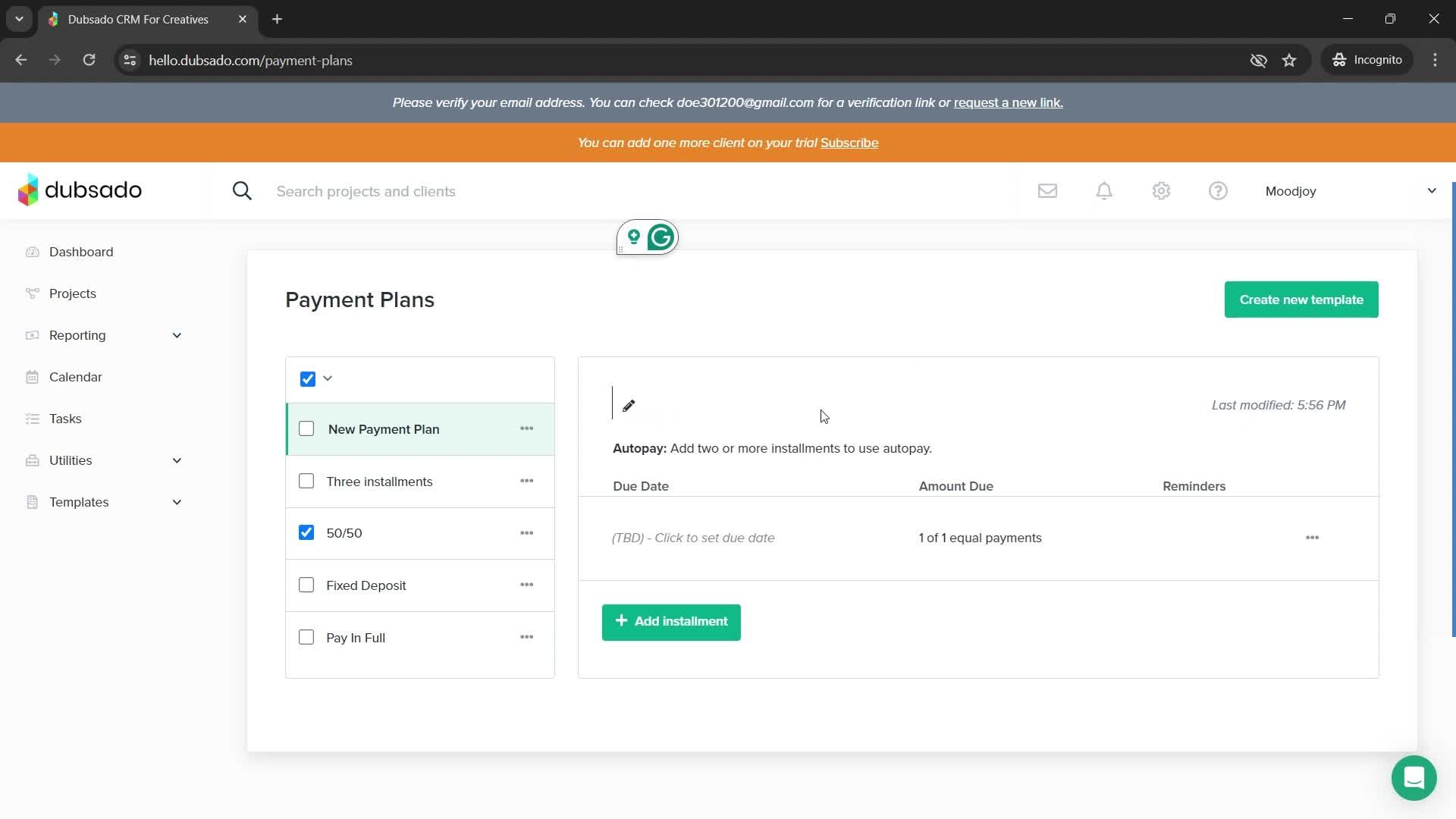Click the pencil edit name icon
The width and height of the screenshot is (1456, 819).
point(629,406)
